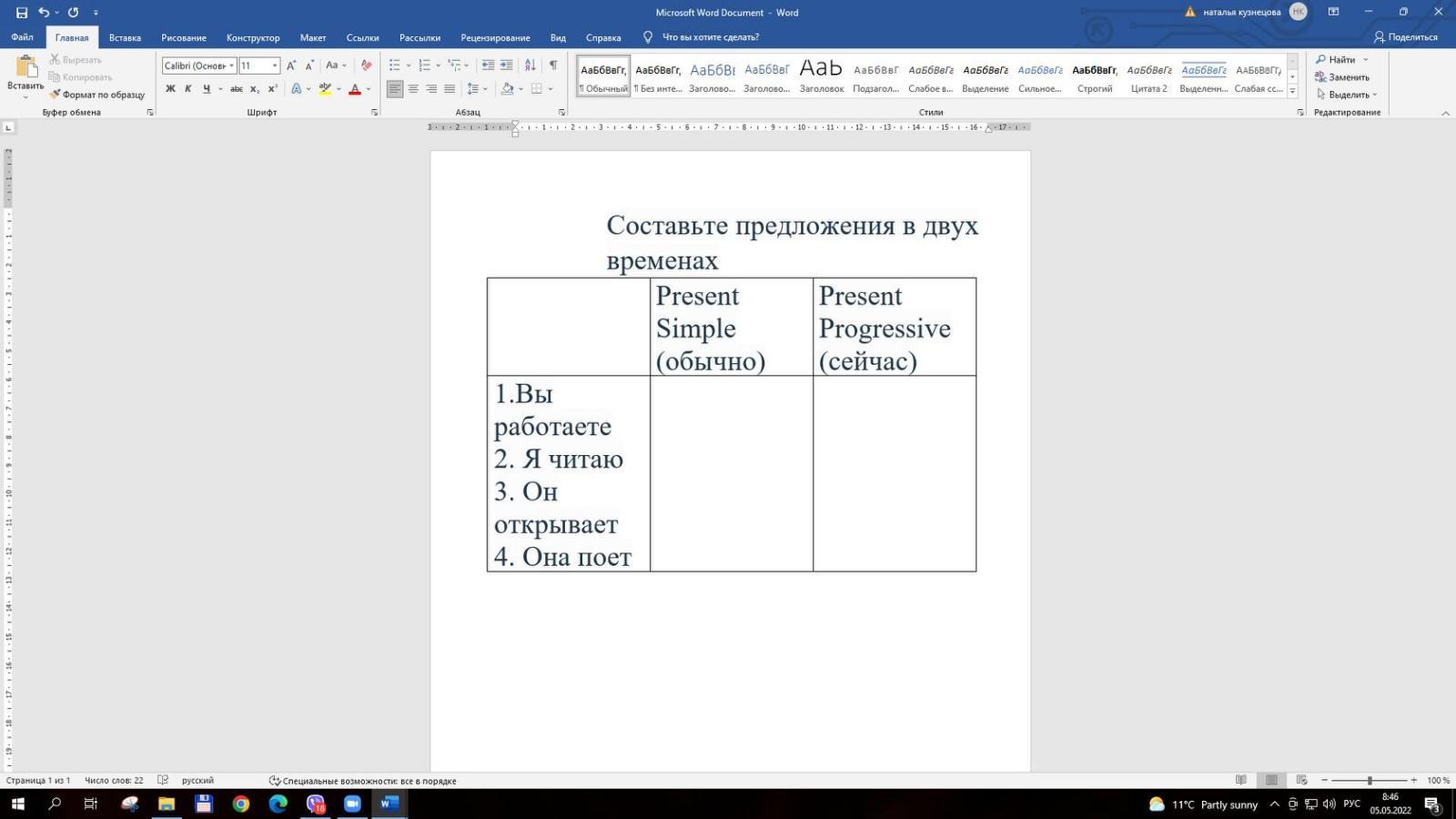
Task: Switch to Рецензирование tab
Action: pyautogui.click(x=495, y=37)
